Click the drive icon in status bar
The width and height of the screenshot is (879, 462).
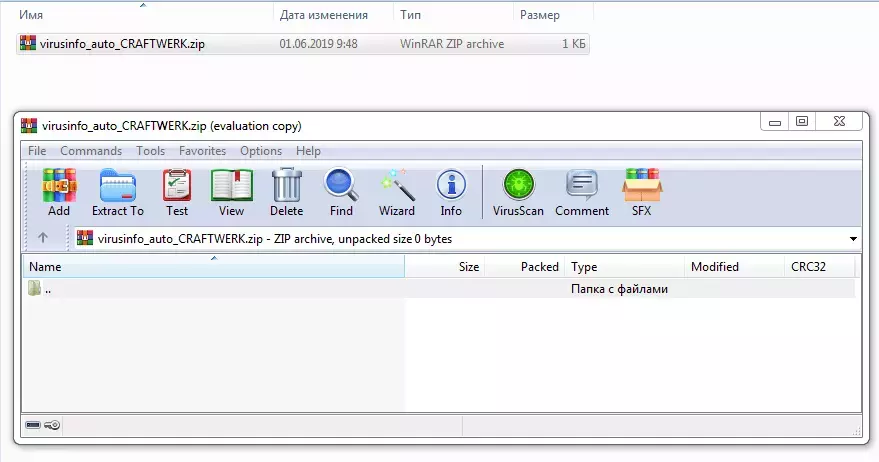pyautogui.click(x=33, y=425)
